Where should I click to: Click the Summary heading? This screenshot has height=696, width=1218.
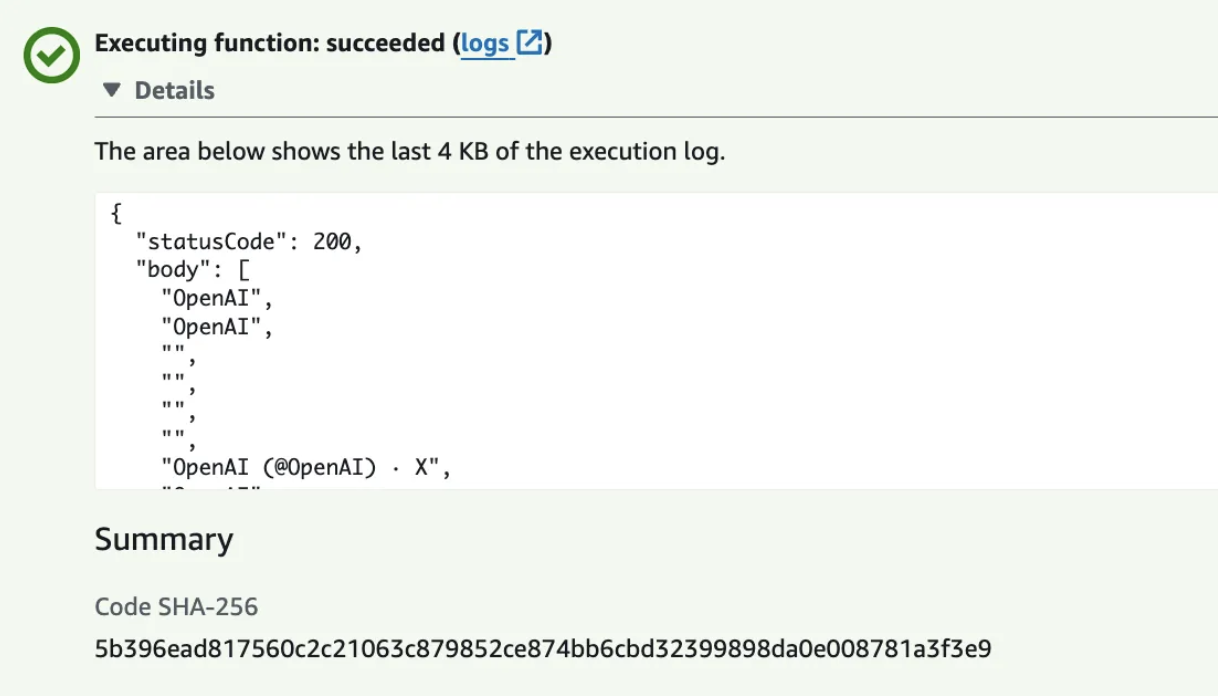[164, 540]
